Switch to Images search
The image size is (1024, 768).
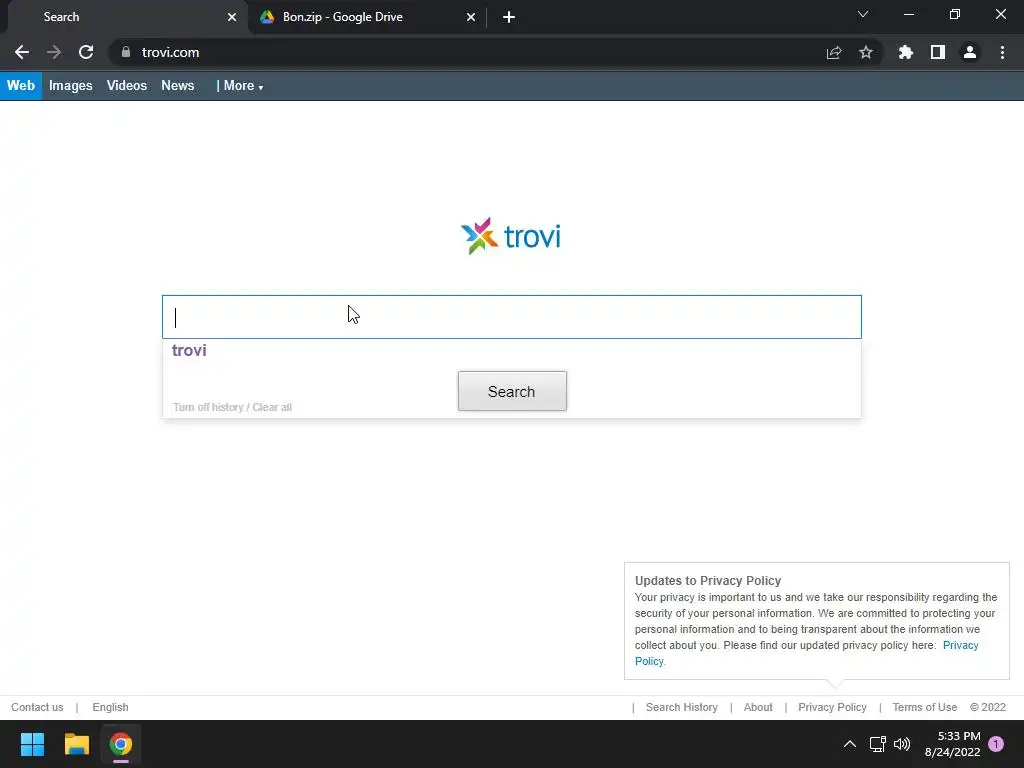click(71, 86)
